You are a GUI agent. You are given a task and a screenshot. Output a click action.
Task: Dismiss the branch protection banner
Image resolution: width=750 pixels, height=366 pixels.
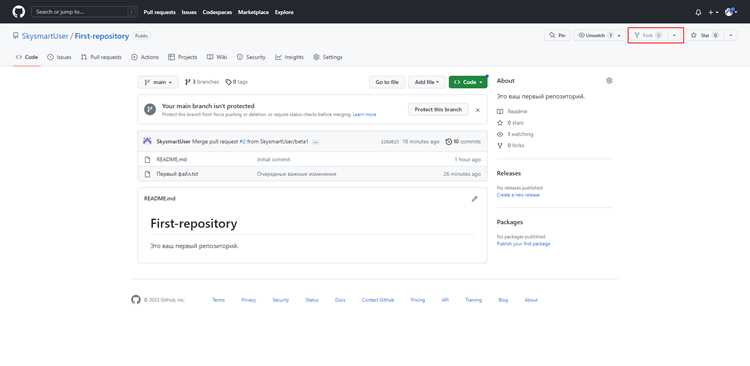pos(477,110)
